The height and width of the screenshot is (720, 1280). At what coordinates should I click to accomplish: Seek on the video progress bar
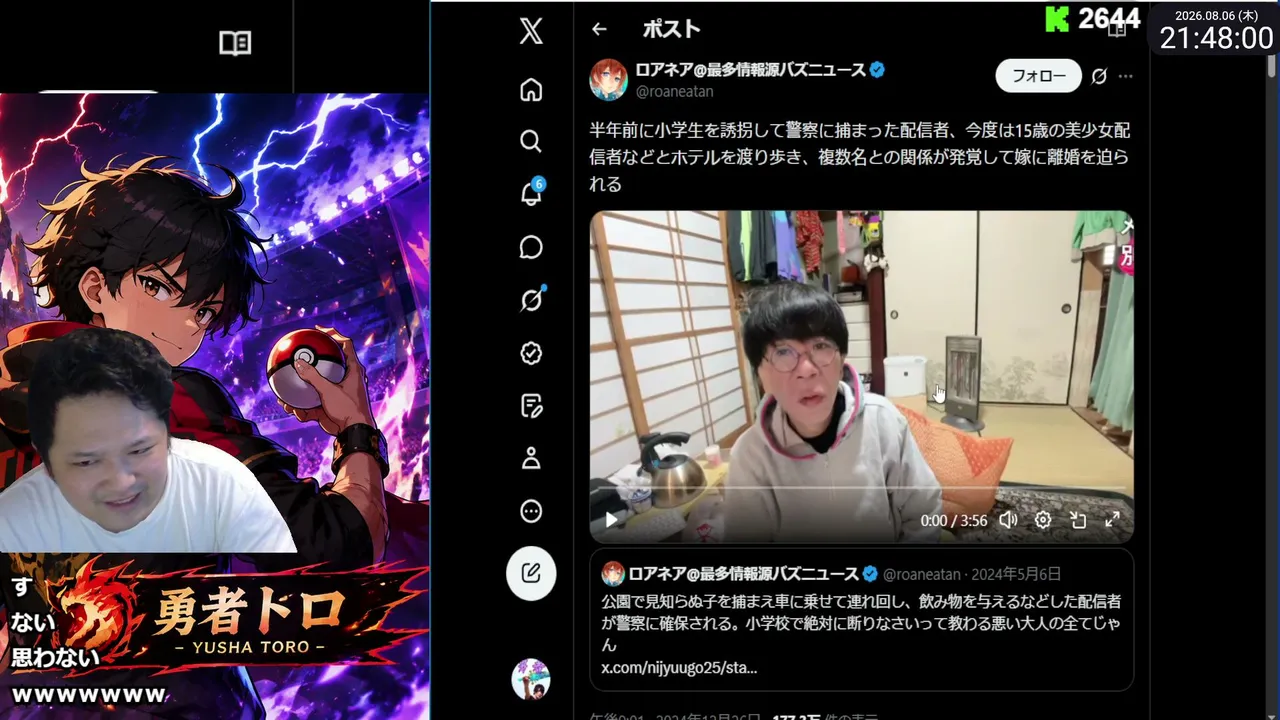861,488
